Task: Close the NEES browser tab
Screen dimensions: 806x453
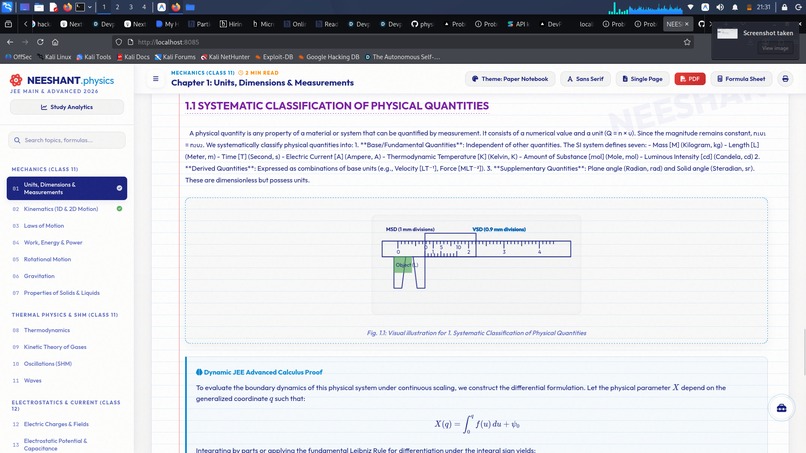Action: click(686, 24)
